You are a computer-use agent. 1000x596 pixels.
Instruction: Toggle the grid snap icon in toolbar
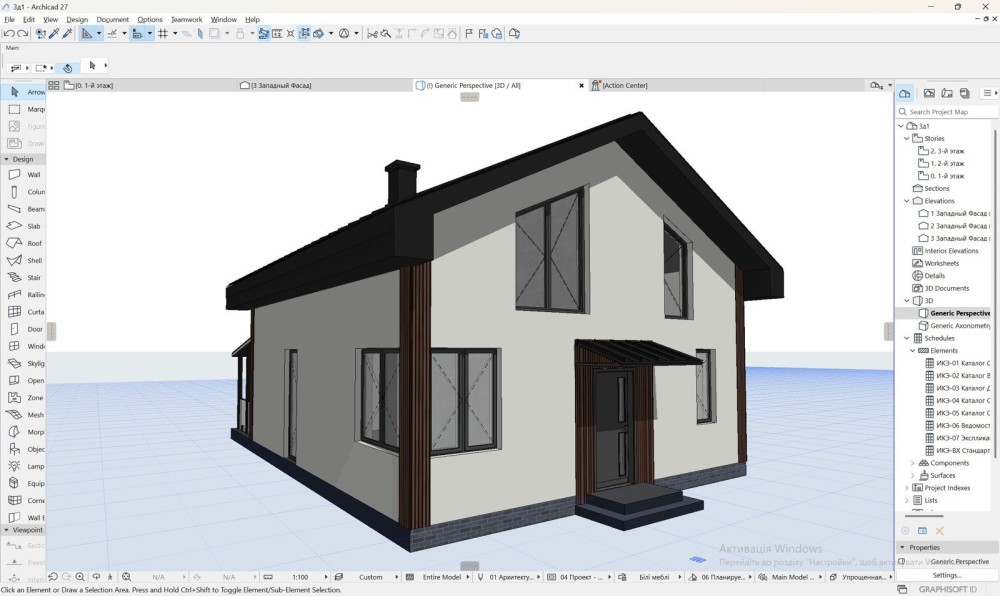162,34
